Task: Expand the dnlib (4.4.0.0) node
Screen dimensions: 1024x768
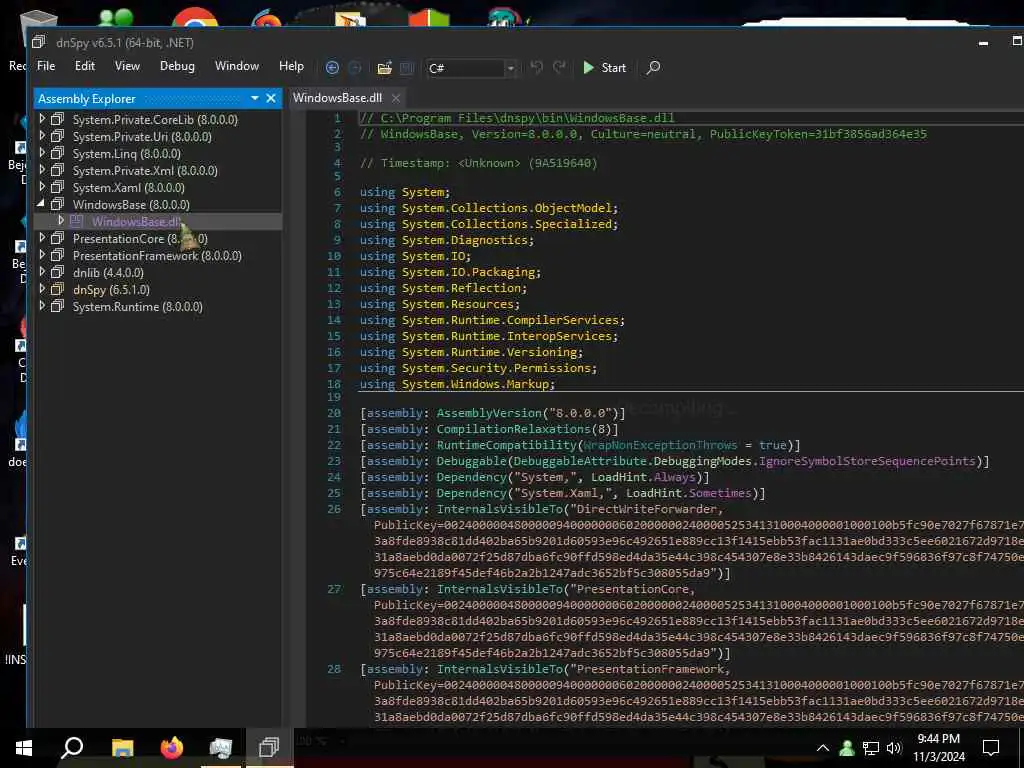Action: [42, 272]
